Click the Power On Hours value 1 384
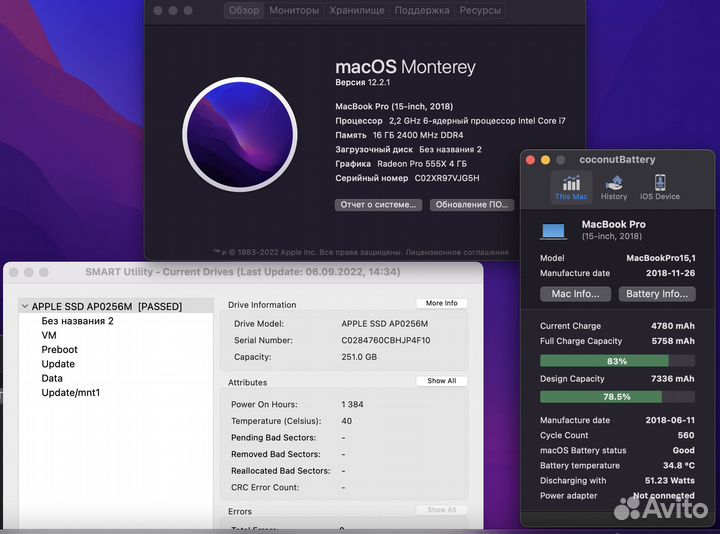Image resolution: width=720 pixels, height=534 pixels. (x=352, y=405)
